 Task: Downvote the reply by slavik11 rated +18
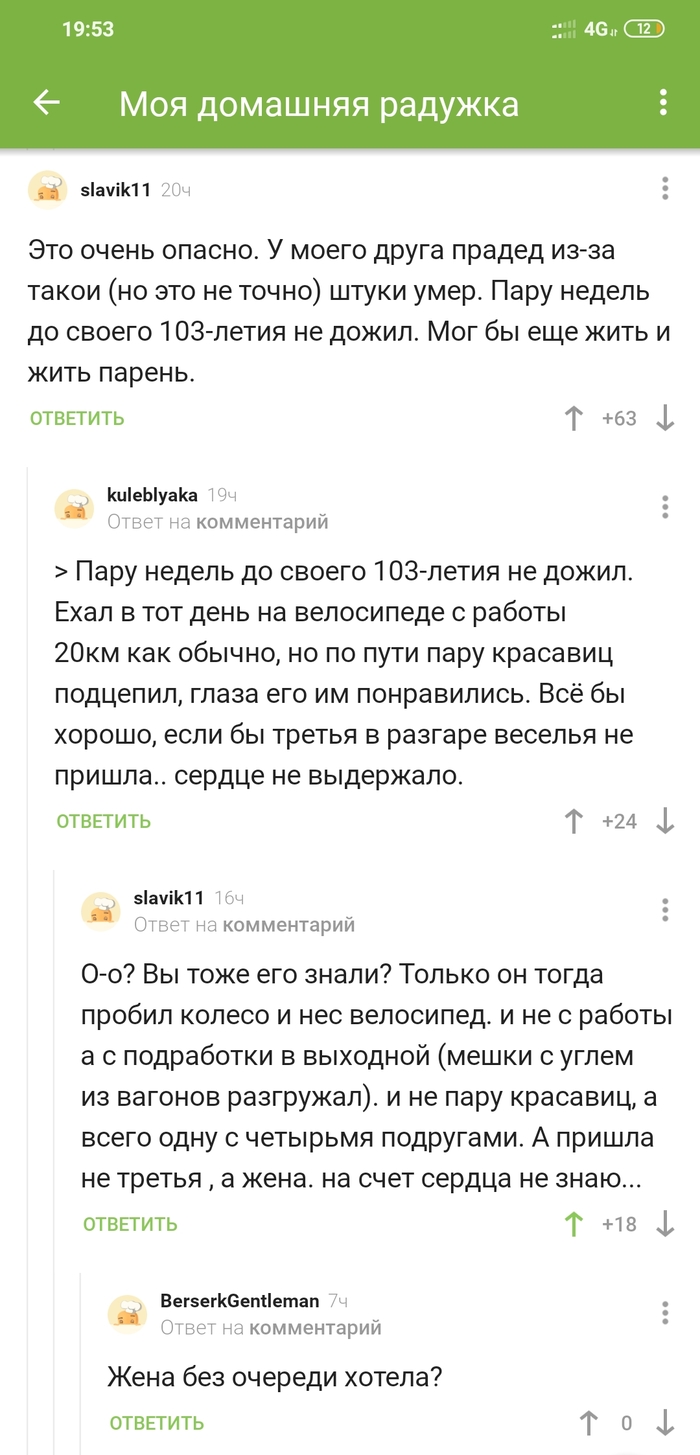[665, 1226]
